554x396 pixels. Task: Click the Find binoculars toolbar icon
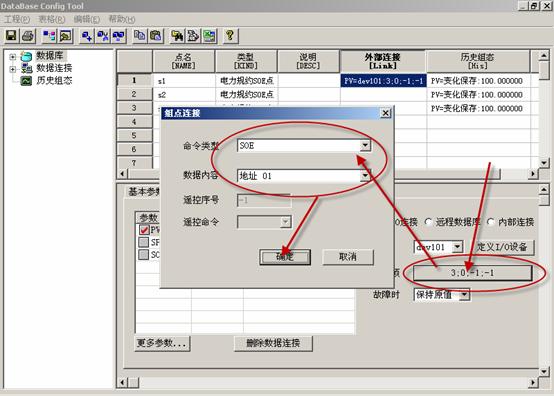point(177,36)
